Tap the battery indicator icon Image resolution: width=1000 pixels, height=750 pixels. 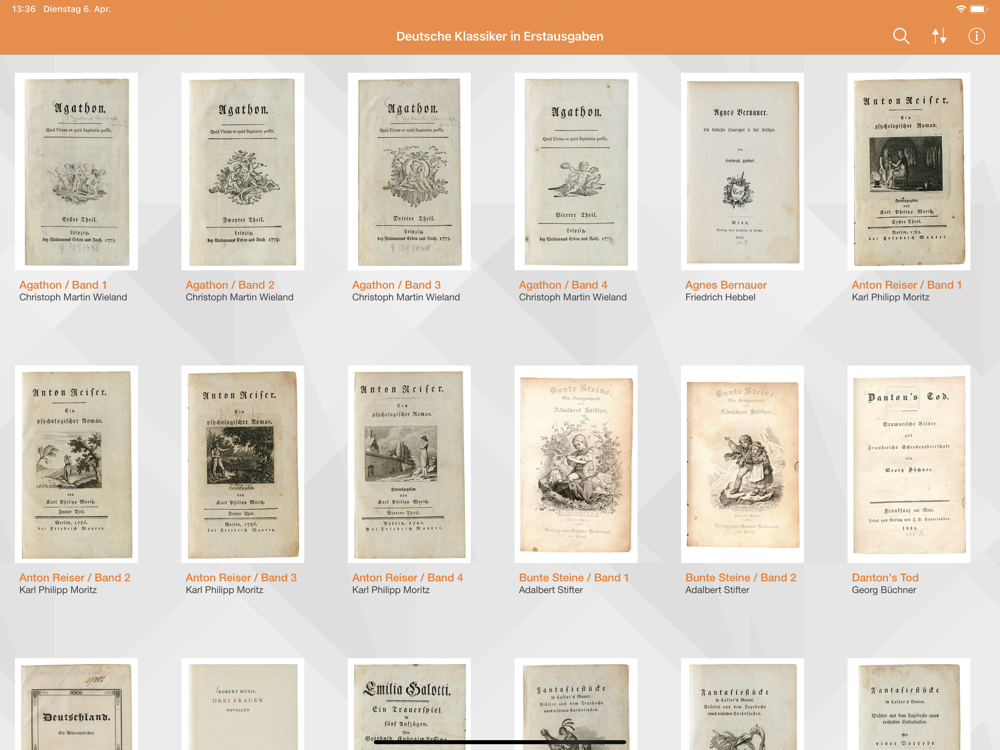(x=978, y=9)
